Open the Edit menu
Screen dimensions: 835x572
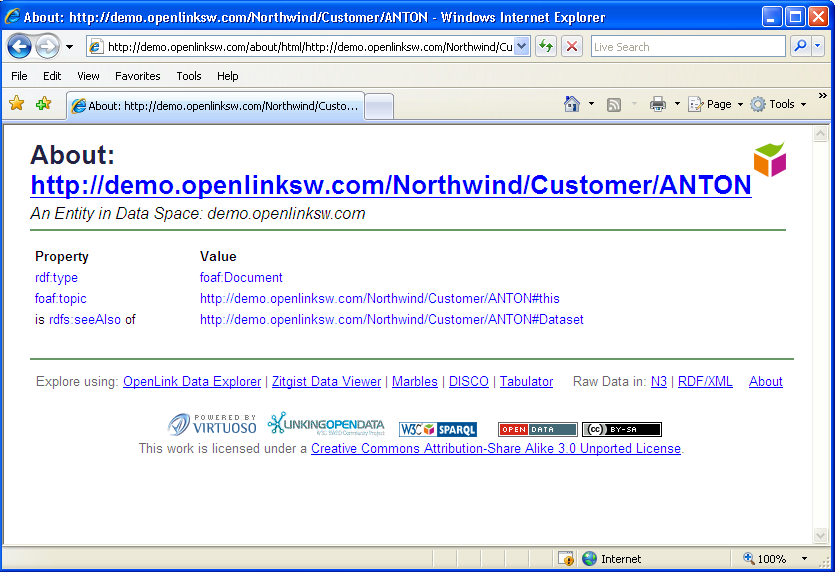coord(52,76)
